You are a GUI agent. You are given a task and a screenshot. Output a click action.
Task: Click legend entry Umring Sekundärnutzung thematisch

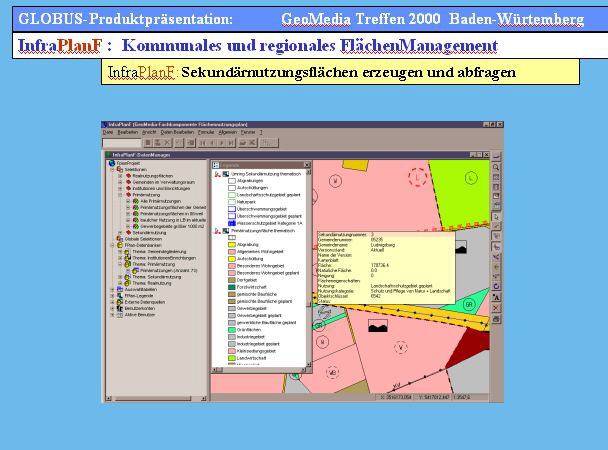pos(266,174)
